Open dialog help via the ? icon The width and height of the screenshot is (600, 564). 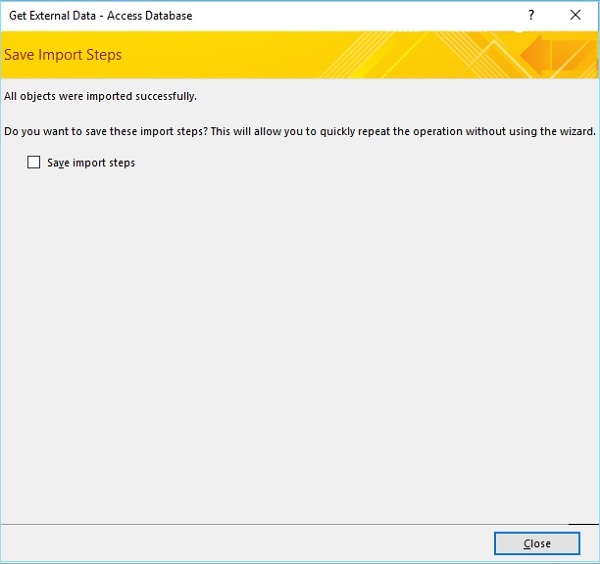tap(530, 16)
